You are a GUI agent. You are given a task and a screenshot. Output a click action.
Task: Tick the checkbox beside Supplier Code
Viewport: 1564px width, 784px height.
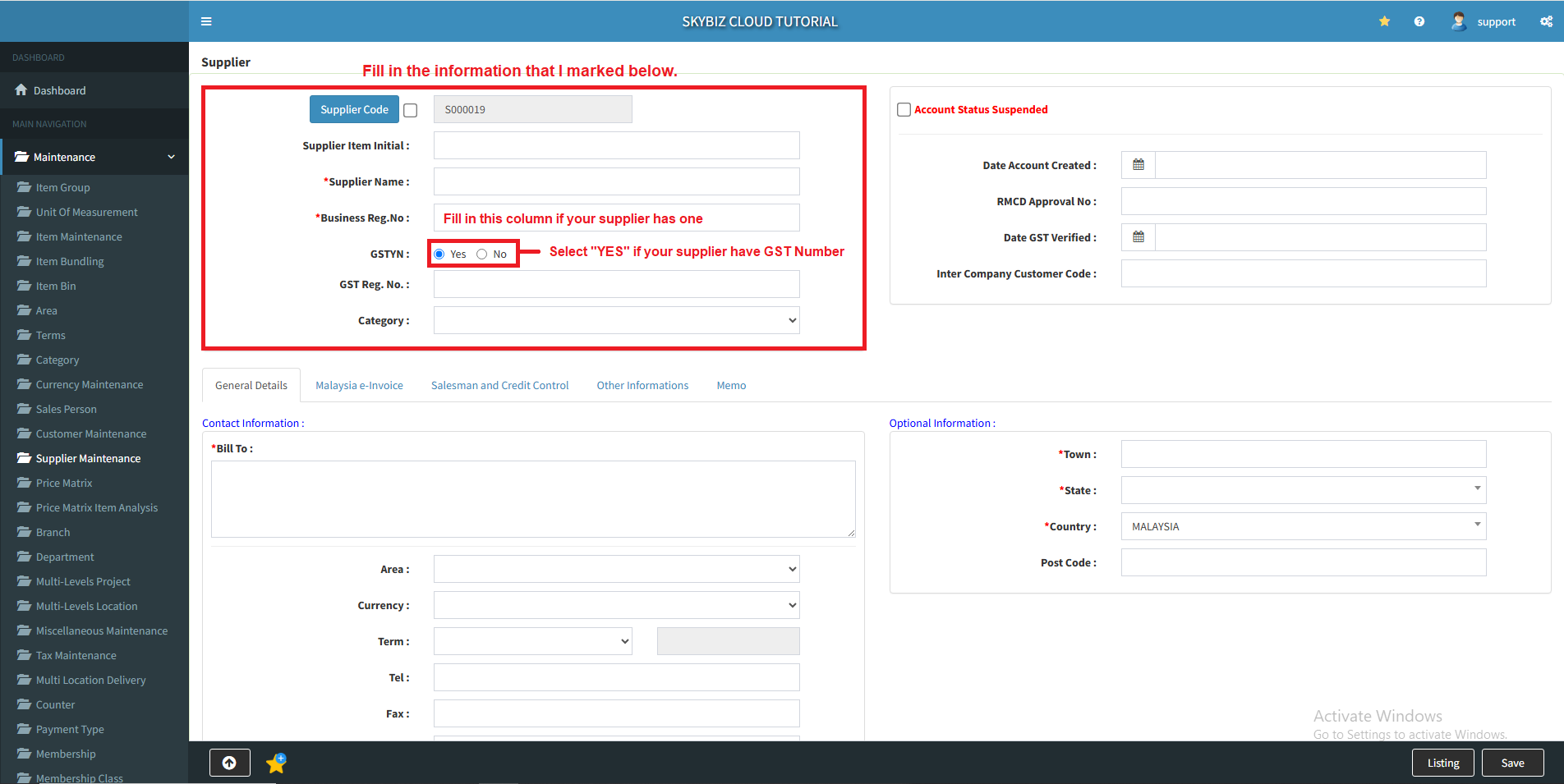pyautogui.click(x=411, y=110)
